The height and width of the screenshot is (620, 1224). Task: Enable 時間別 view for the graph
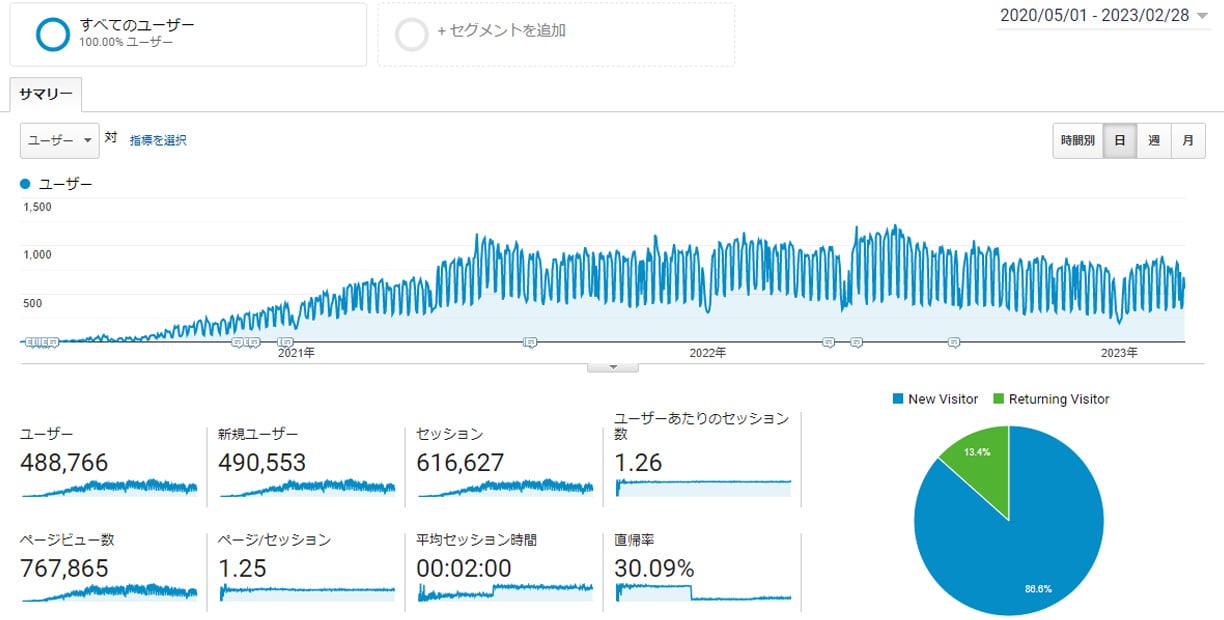click(1077, 140)
